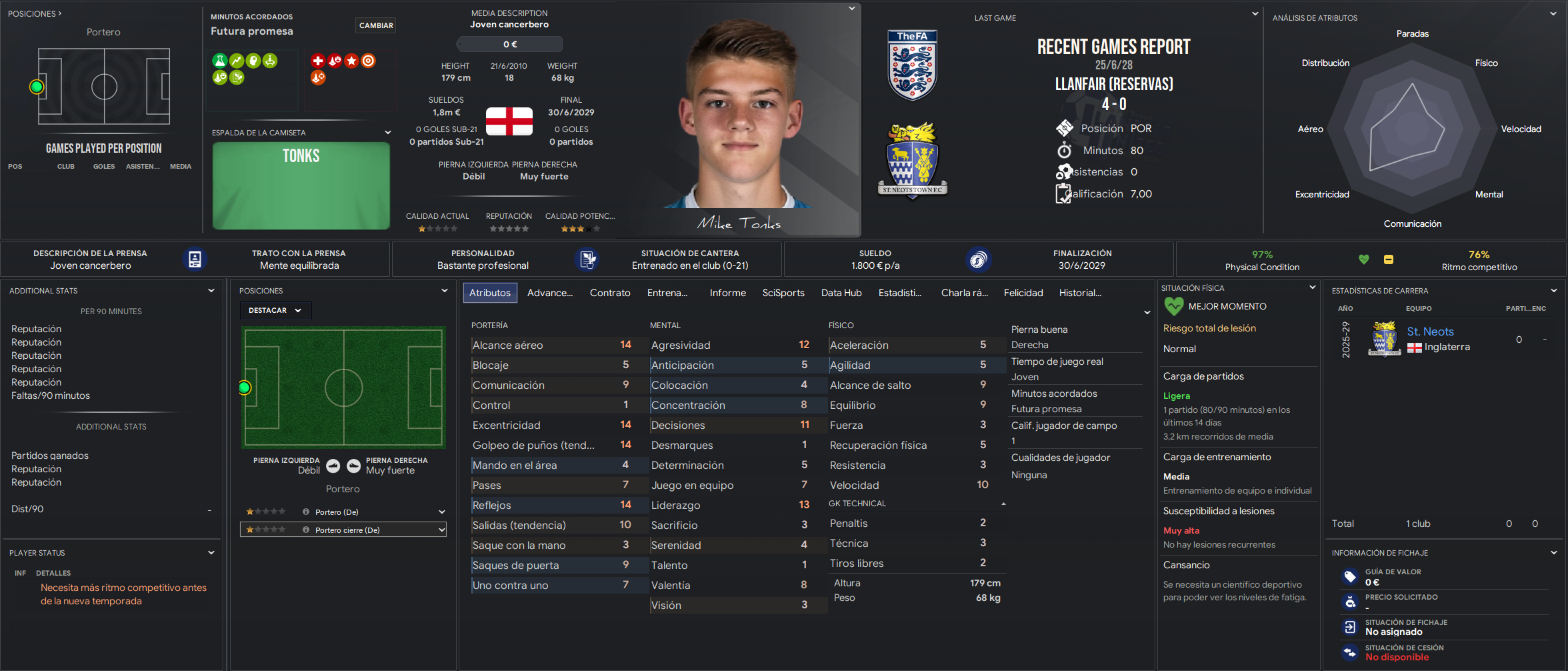This screenshot has width=1568, height=671.
Task: Open the St. Neots club link
Action: (1430, 331)
